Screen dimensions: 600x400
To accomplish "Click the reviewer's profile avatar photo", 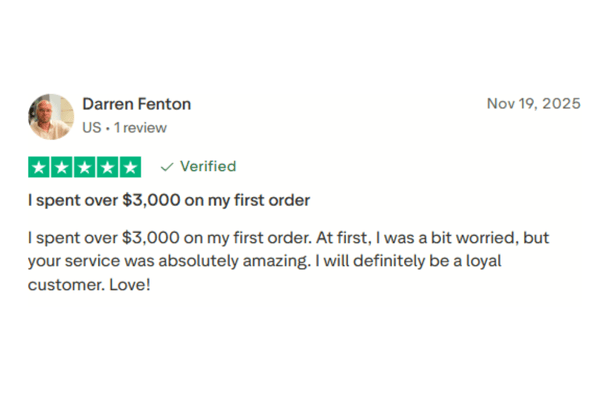I will (x=50, y=116).
